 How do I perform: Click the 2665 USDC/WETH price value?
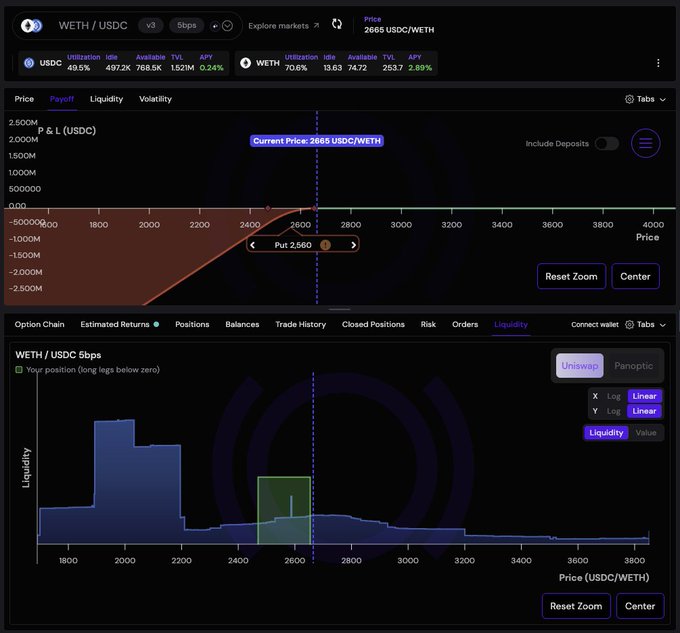(399, 30)
